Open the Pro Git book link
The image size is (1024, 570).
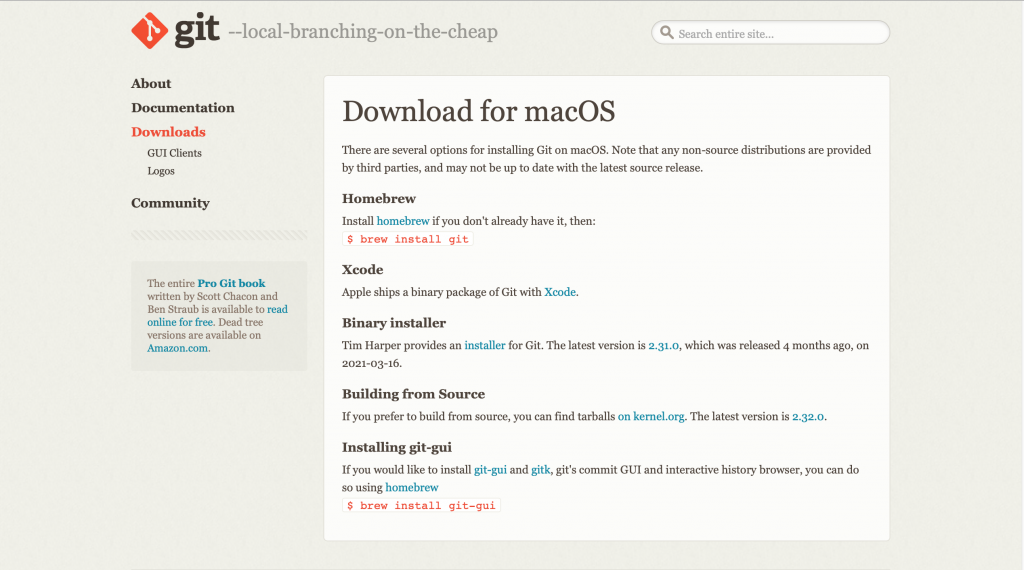point(231,283)
